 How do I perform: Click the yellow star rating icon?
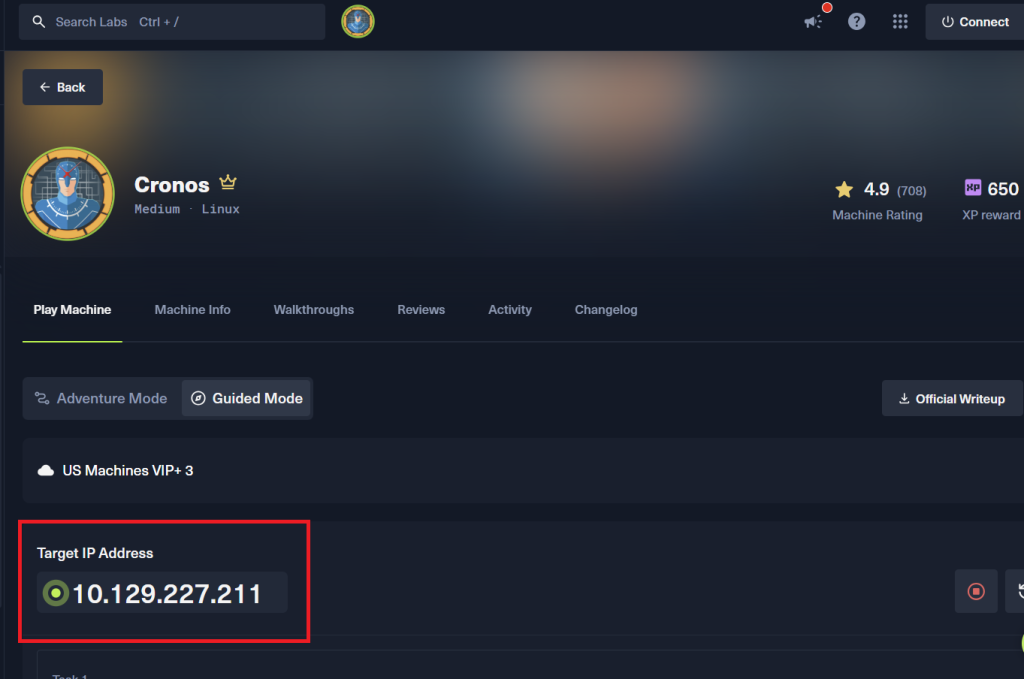click(844, 189)
